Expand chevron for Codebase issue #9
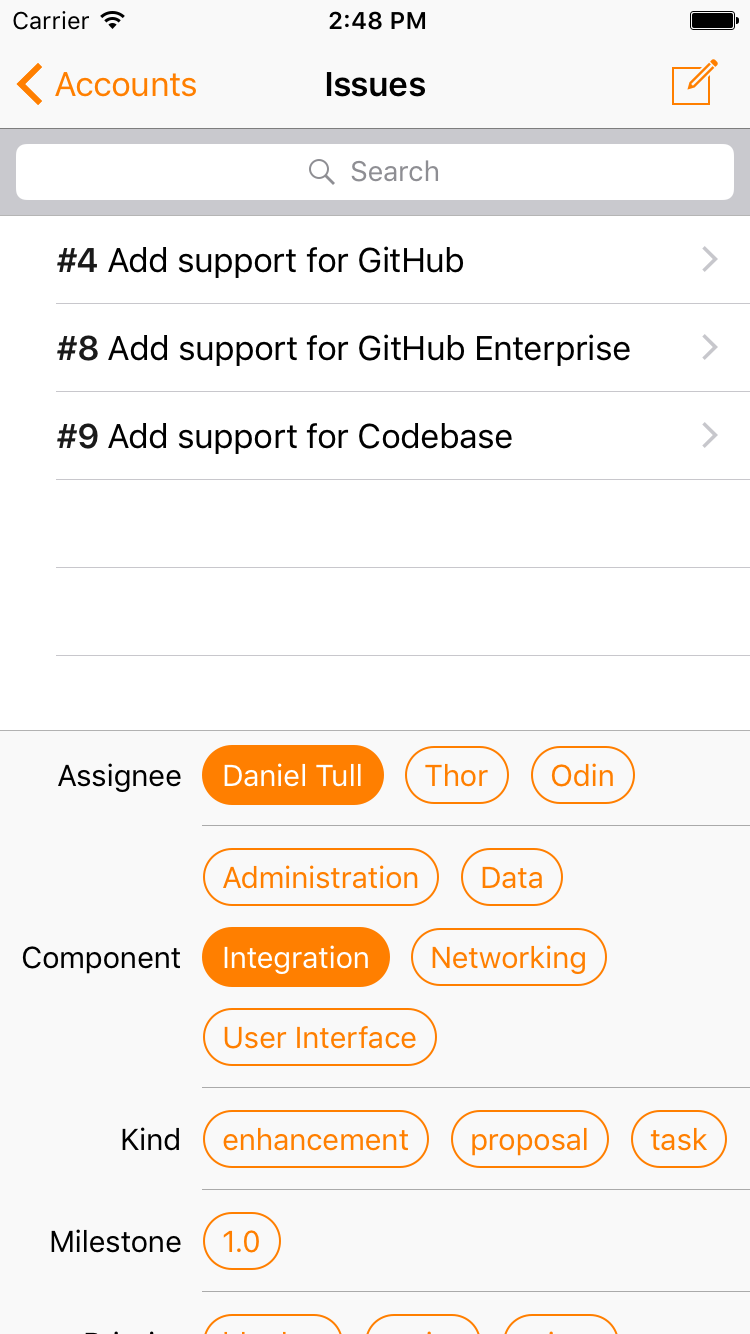Screen dimensions: 750x1334 pyautogui.click(x=710, y=436)
